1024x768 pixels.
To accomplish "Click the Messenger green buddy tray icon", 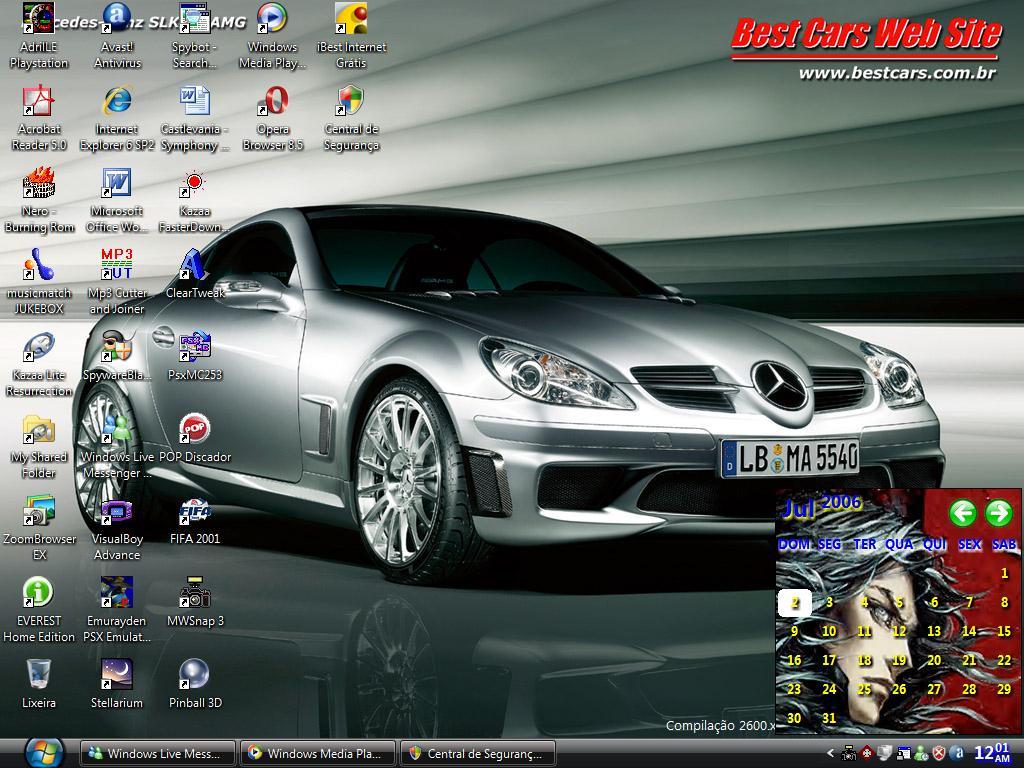I will tap(921, 753).
